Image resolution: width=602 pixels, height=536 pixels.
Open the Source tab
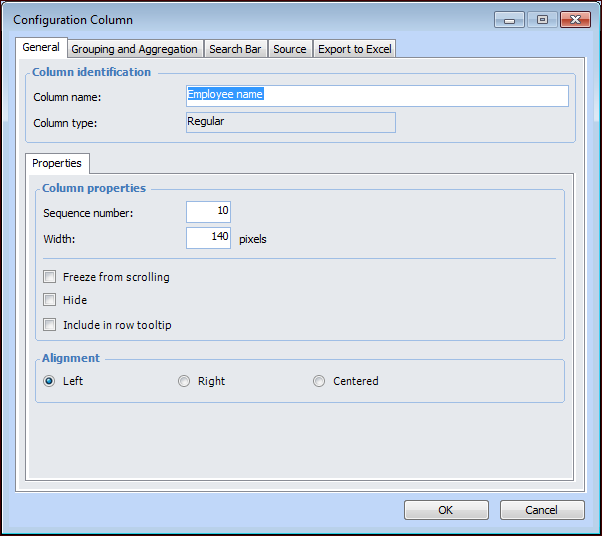tap(290, 49)
